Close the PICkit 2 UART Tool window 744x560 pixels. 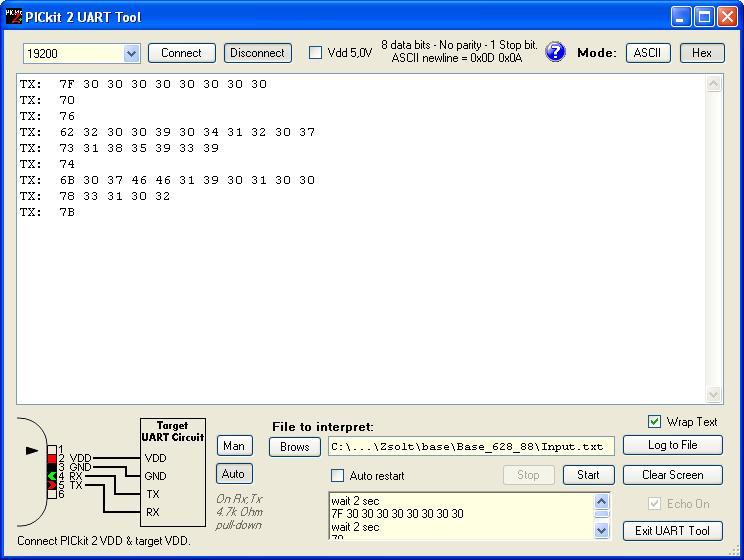click(727, 17)
